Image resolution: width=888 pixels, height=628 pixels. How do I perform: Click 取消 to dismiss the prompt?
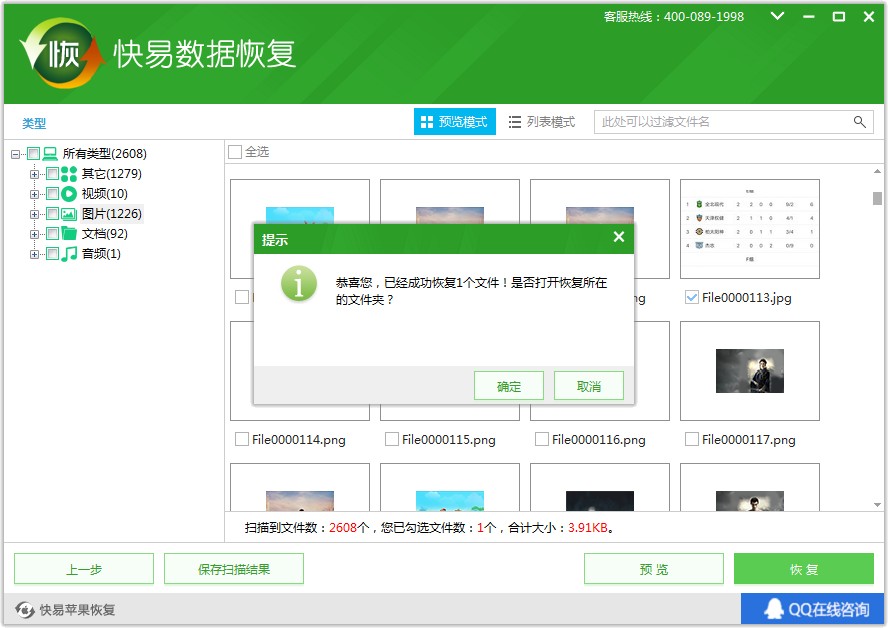click(589, 386)
